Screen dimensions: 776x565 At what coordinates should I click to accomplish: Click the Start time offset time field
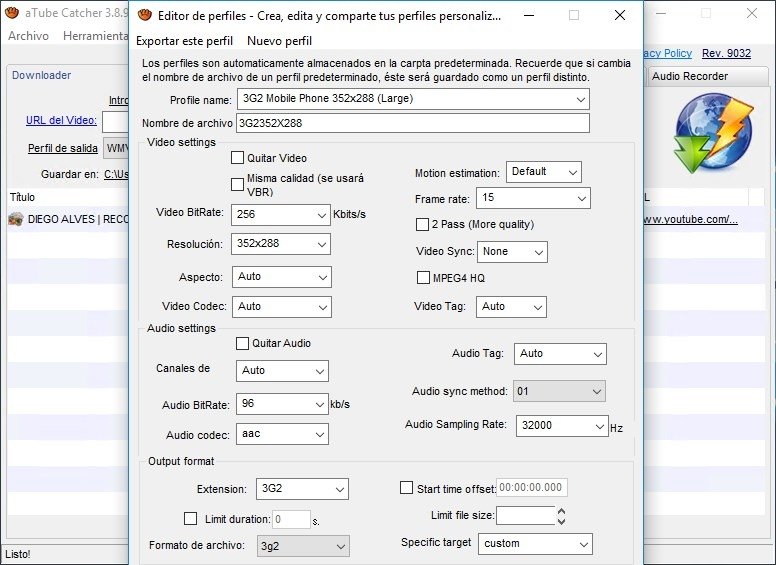tap(532, 487)
